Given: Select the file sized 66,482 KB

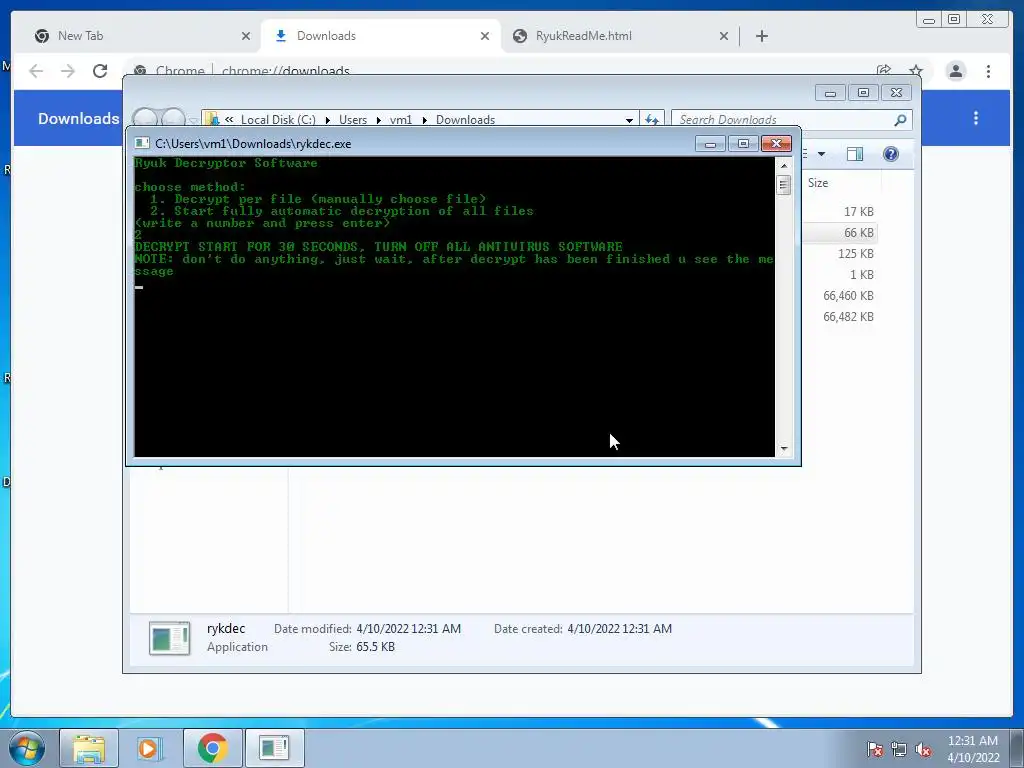Looking at the screenshot, I should point(848,317).
